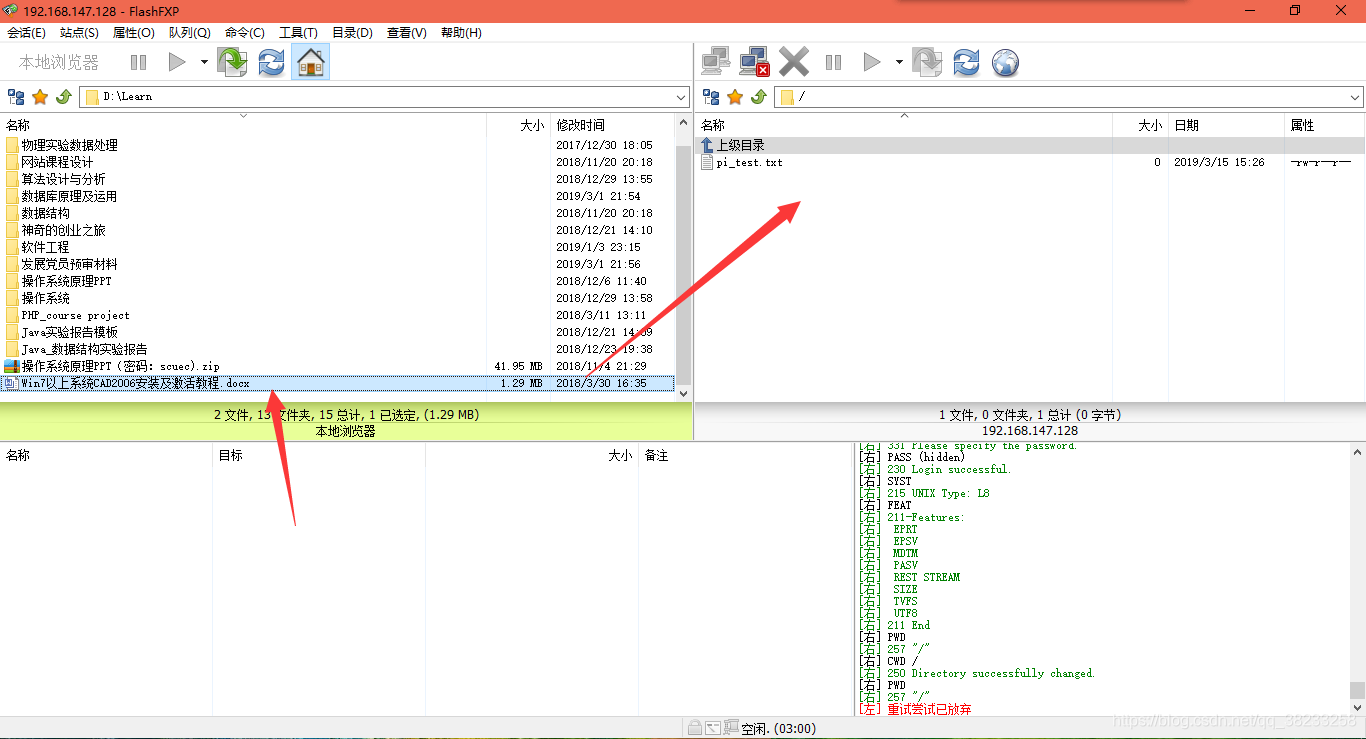This screenshot has height=739, width=1366.
Task: Open remote folder tree icon beside path
Action: 711,97
